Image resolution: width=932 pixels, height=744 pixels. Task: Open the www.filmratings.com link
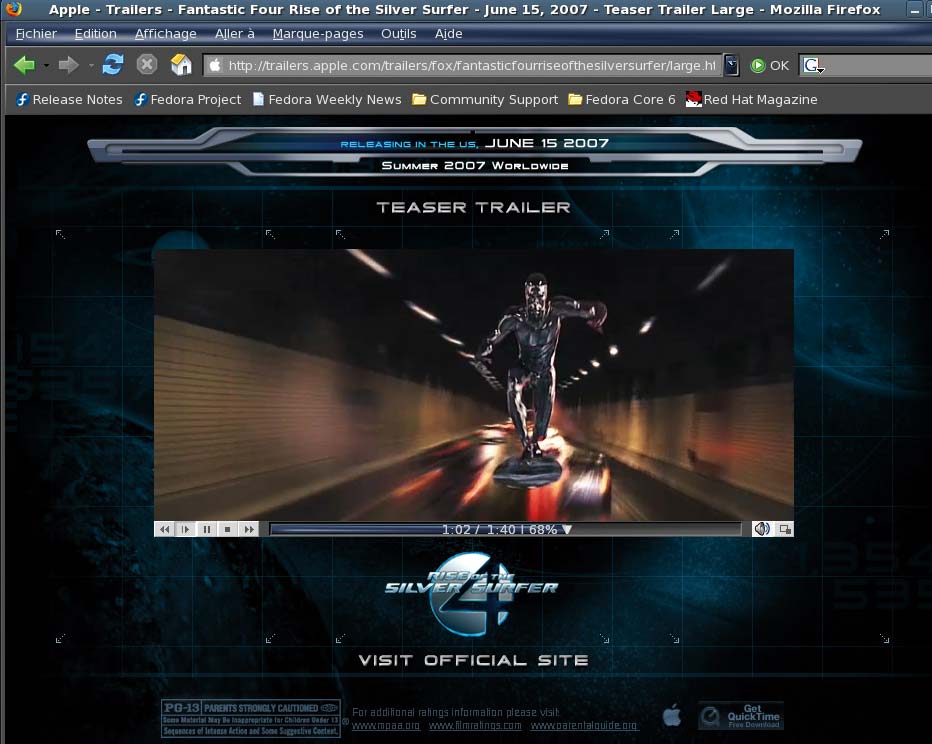(x=475, y=725)
